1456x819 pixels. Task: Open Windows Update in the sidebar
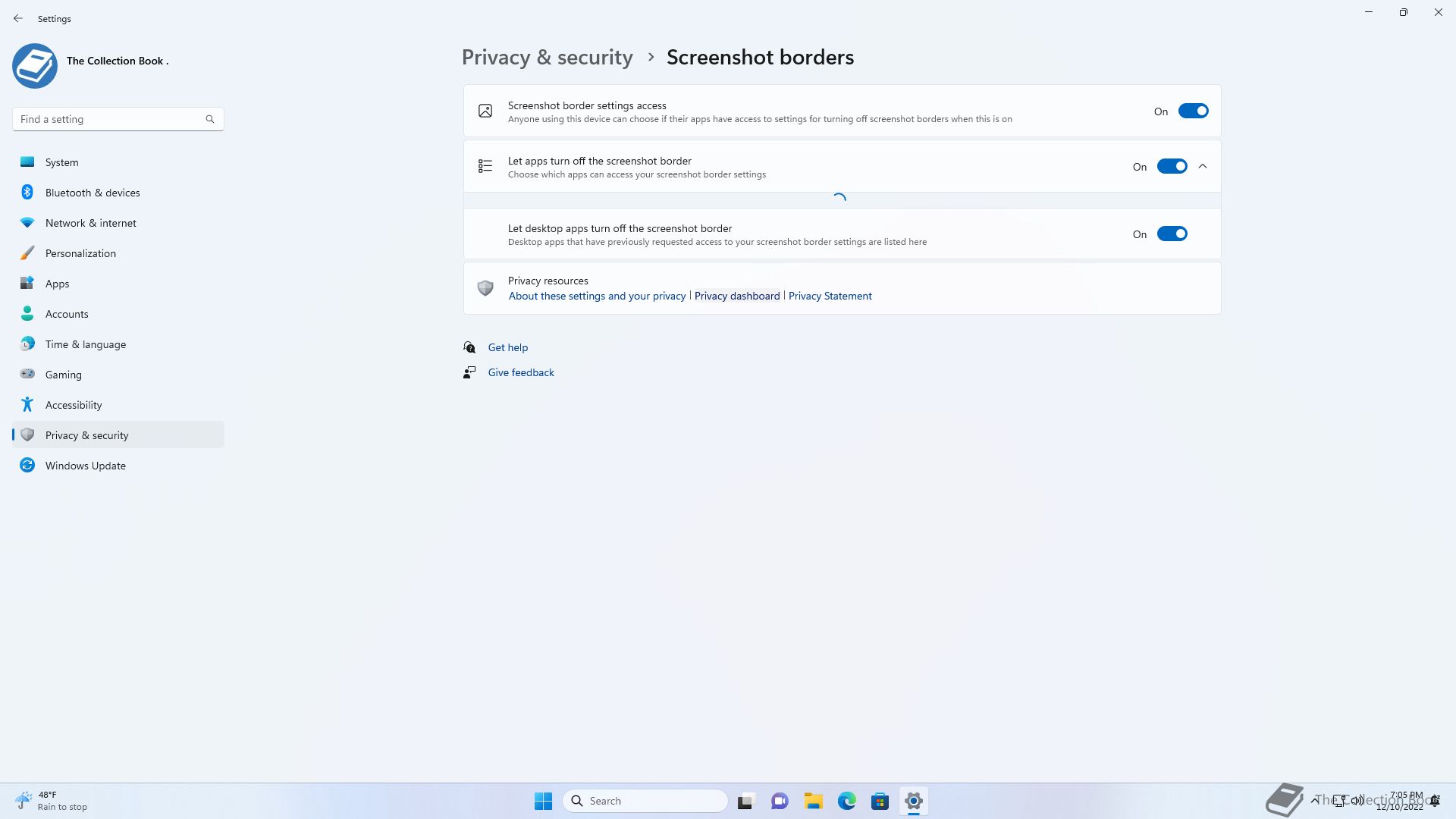click(85, 466)
